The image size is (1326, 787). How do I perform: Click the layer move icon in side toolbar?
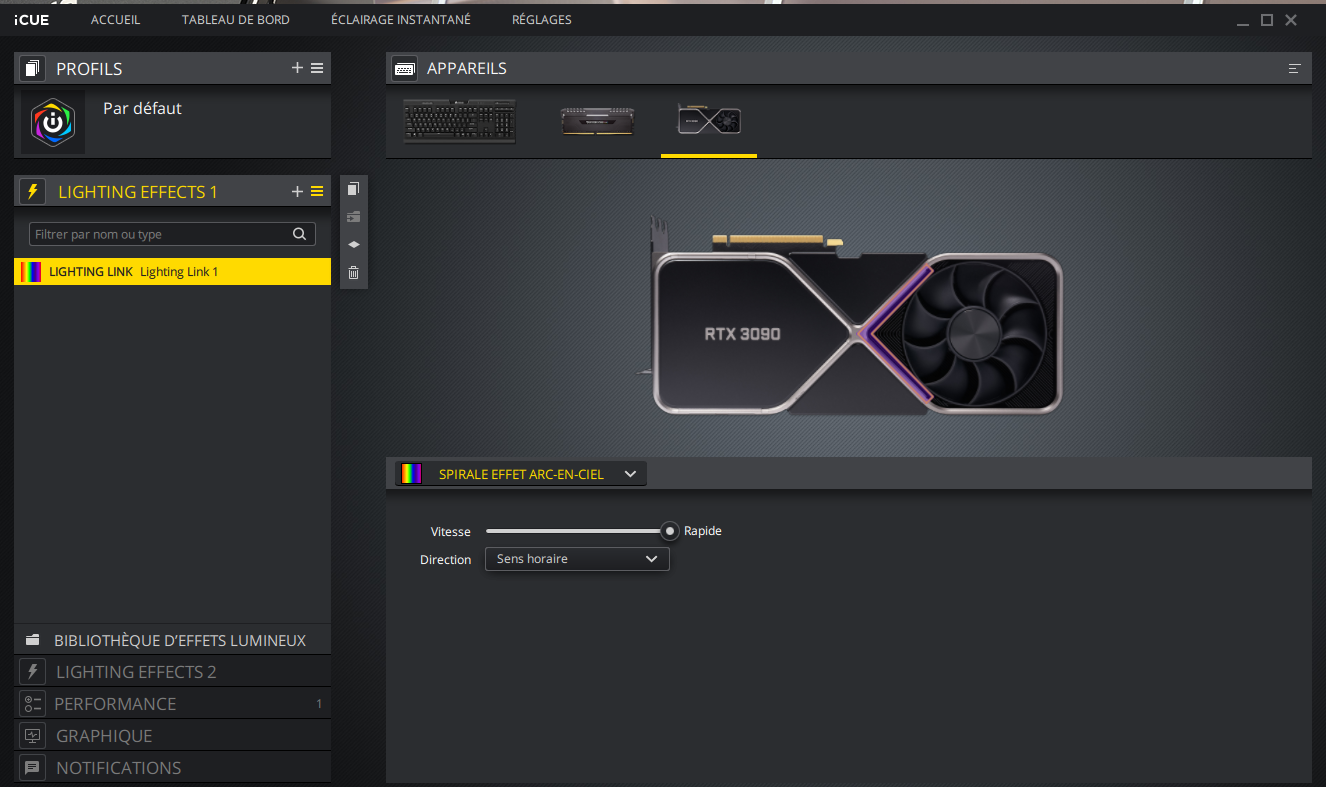pyautogui.click(x=353, y=216)
